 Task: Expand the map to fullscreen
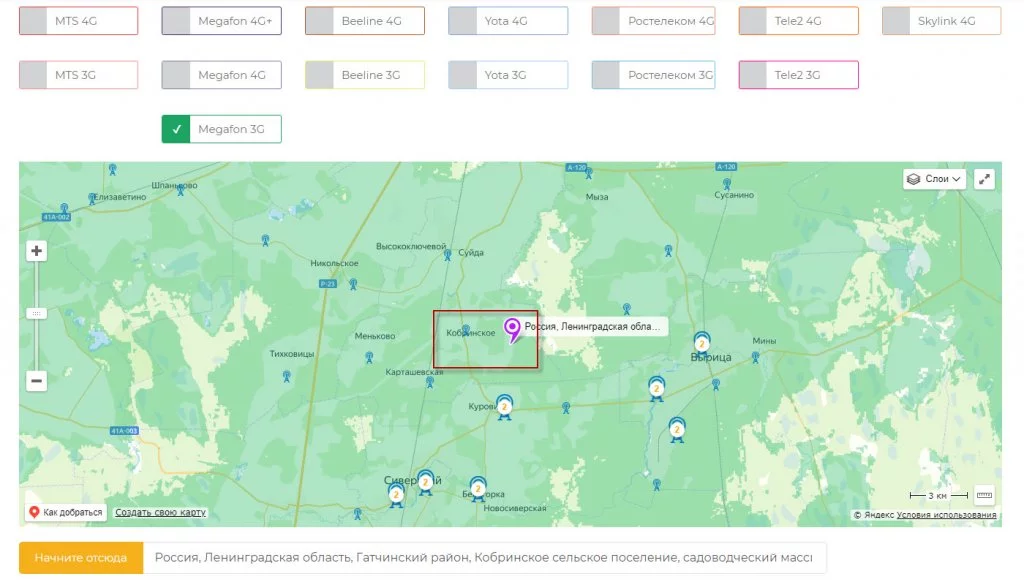tap(984, 179)
